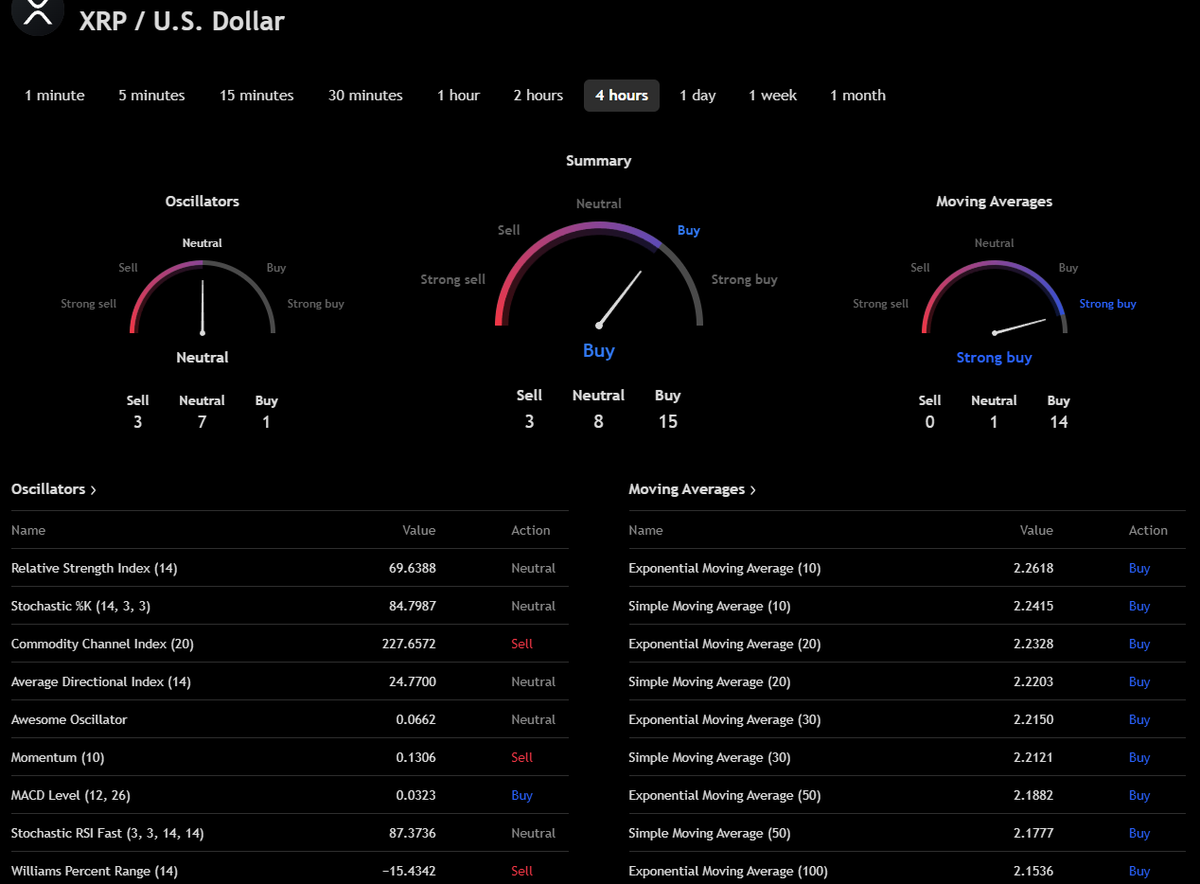The width and height of the screenshot is (1200, 884).
Task: Open the Moving Averages section link with chevron
Action: 692,489
